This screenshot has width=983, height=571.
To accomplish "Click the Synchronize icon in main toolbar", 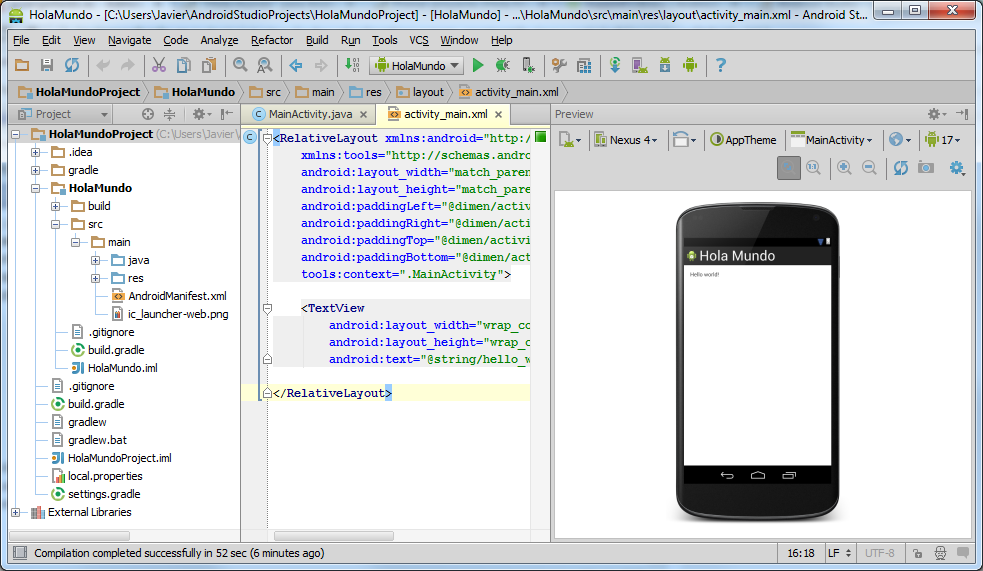I will click(x=72, y=65).
